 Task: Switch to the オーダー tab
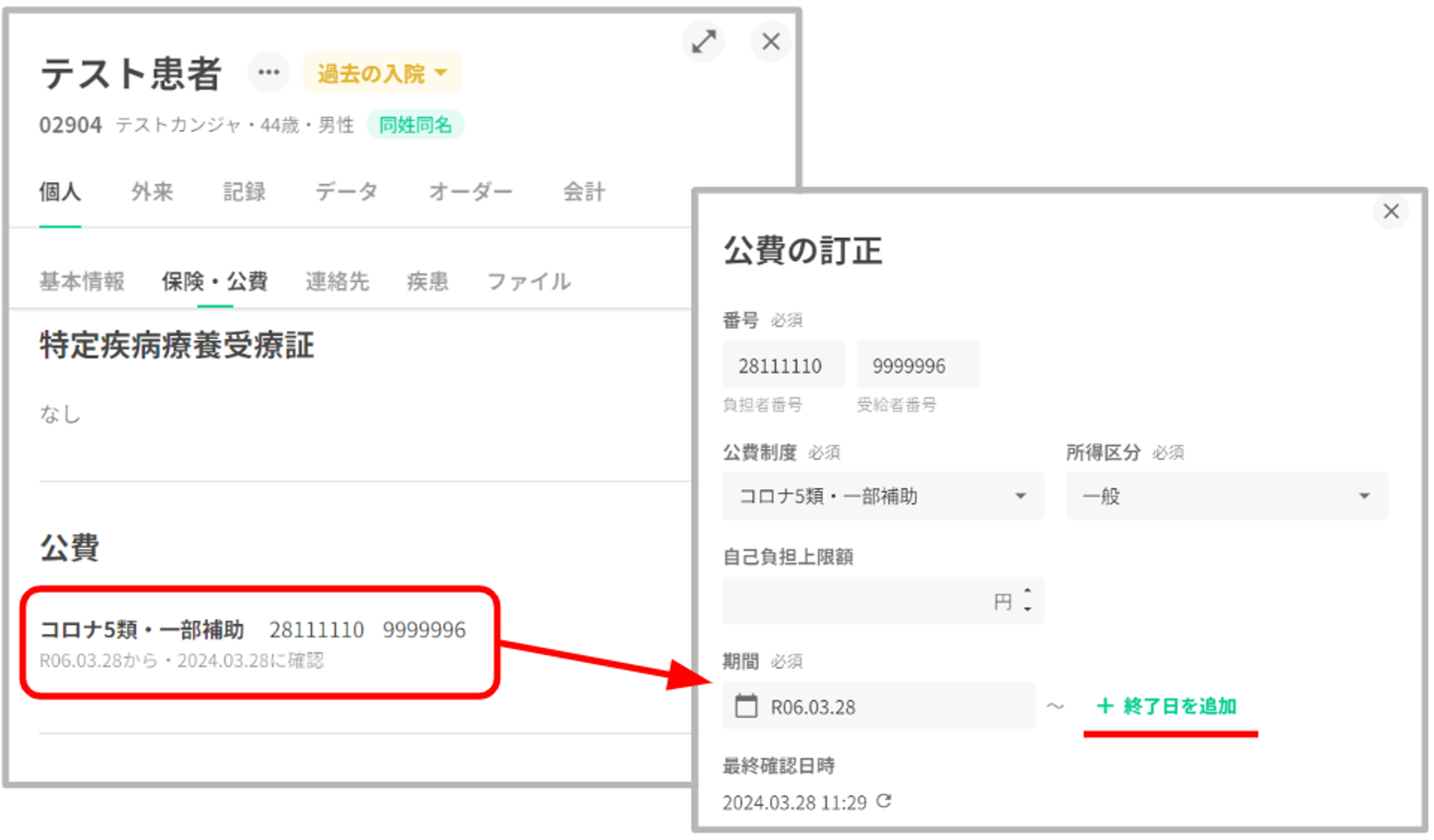click(x=470, y=192)
